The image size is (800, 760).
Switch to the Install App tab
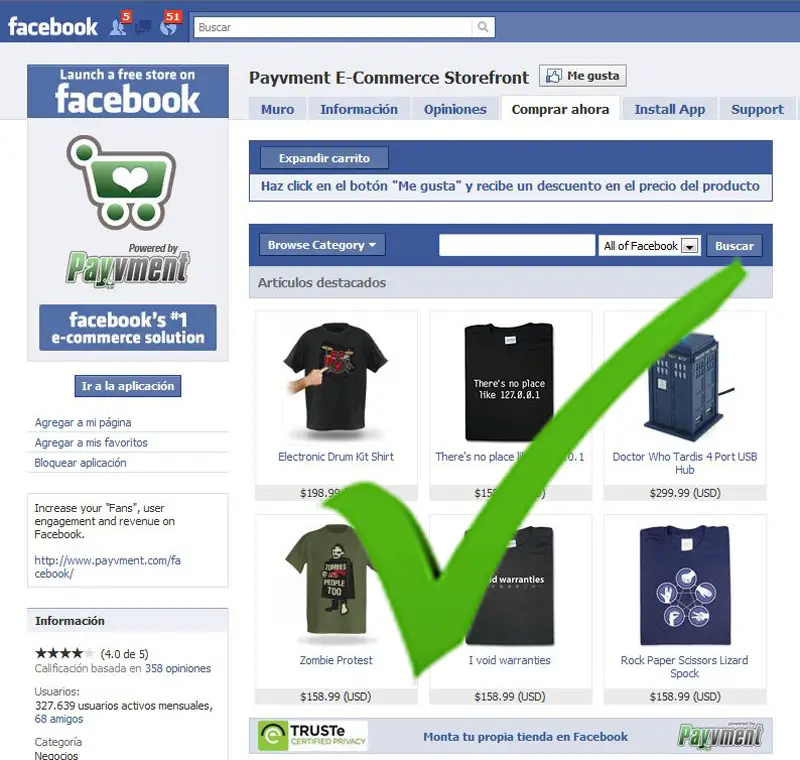(669, 109)
